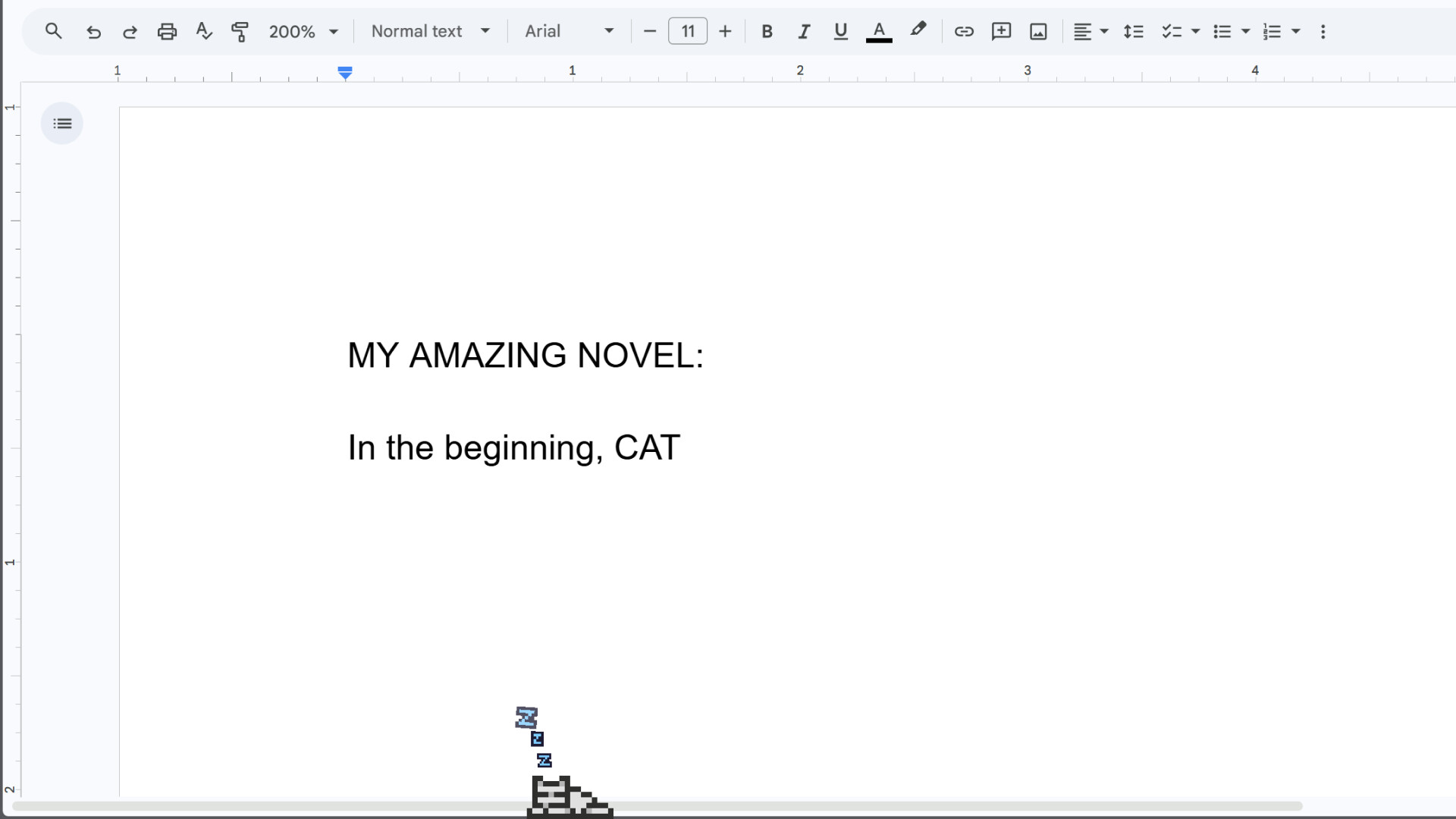Insert a link

(964, 31)
